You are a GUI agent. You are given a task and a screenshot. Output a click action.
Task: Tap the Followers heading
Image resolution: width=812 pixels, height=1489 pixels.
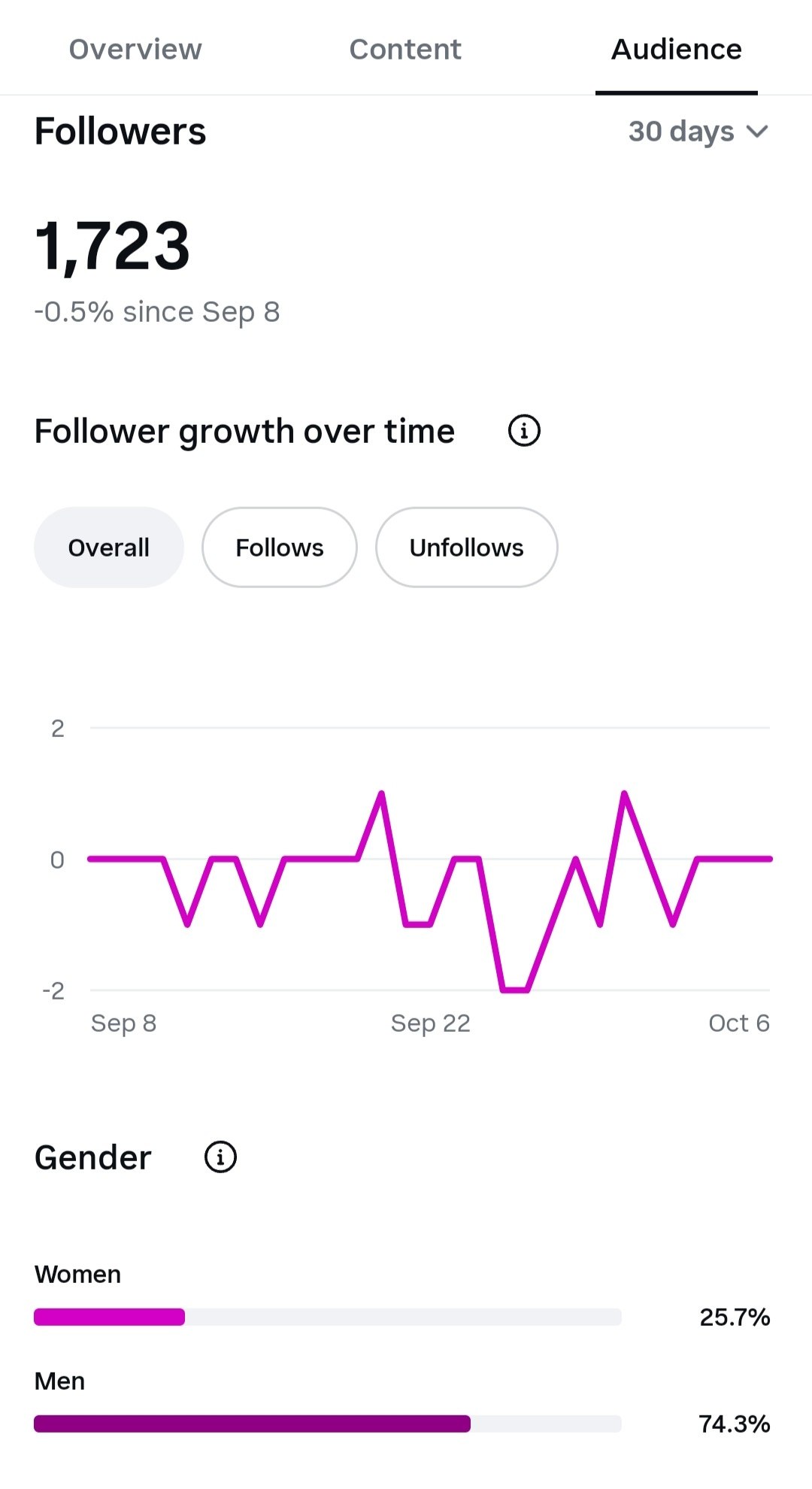click(x=120, y=132)
